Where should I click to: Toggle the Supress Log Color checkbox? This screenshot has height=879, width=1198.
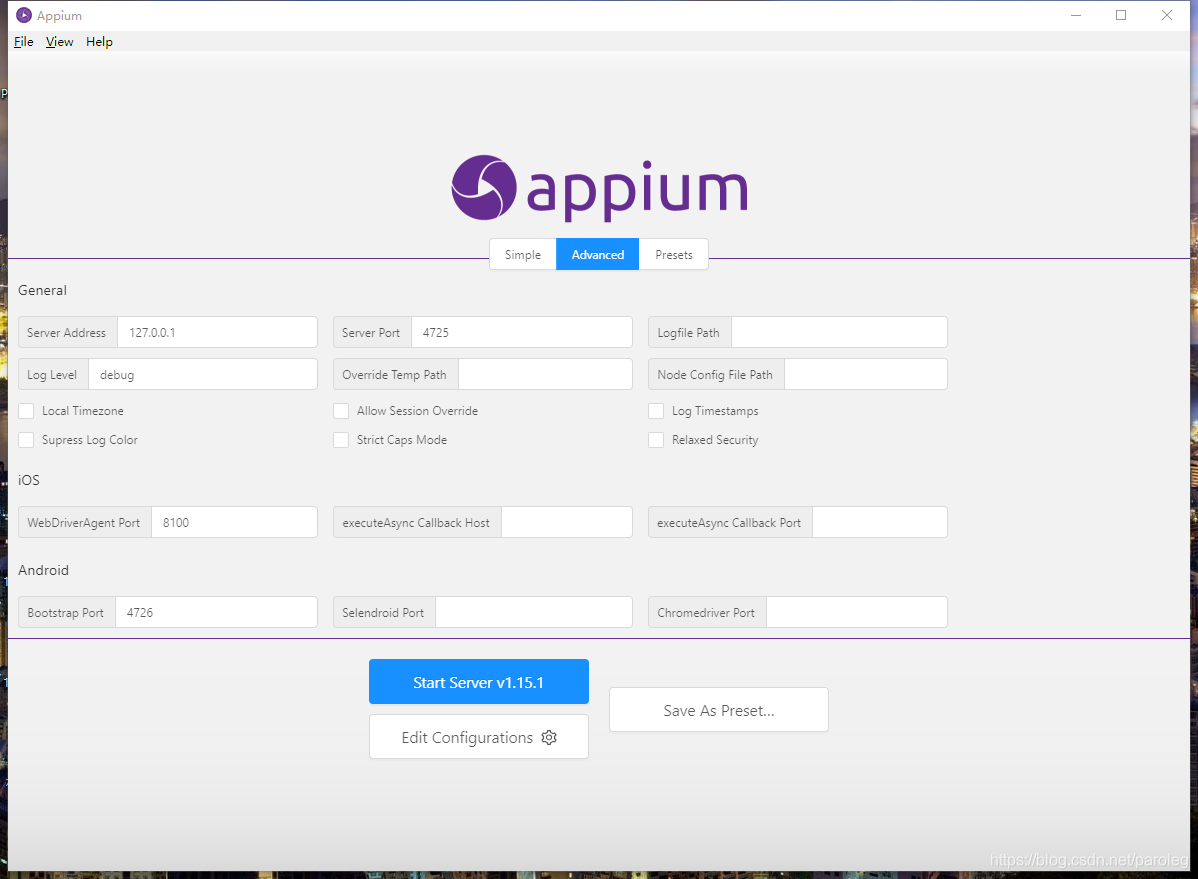pos(26,440)
